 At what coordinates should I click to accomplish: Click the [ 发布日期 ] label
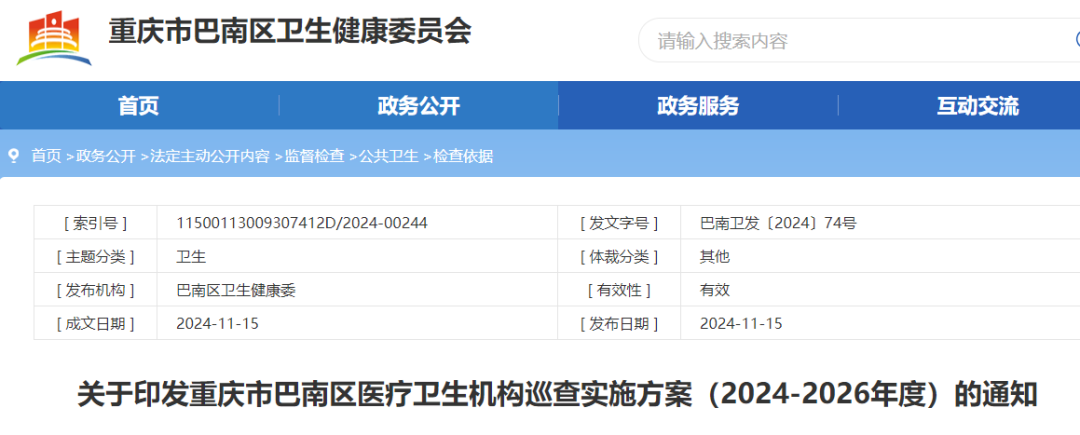click(x=619, y=323)
